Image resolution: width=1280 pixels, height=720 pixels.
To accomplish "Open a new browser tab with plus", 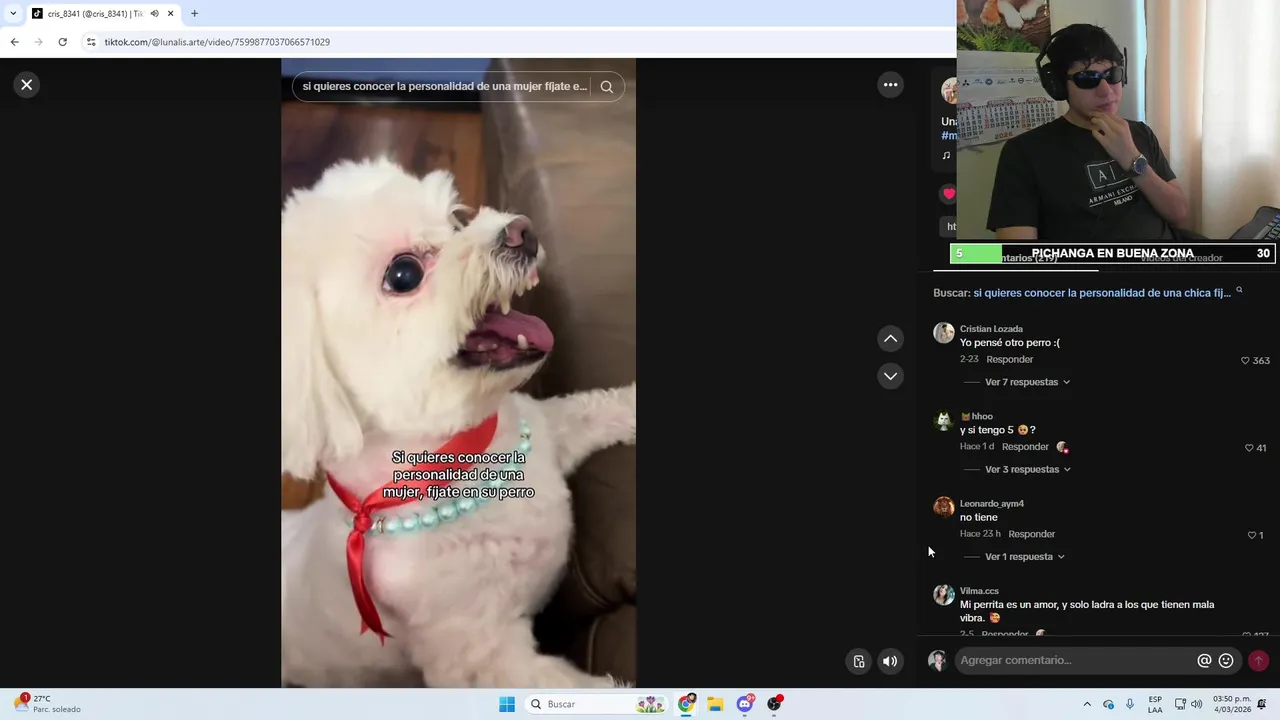I will pyautogui.click(x=194, y=14).
